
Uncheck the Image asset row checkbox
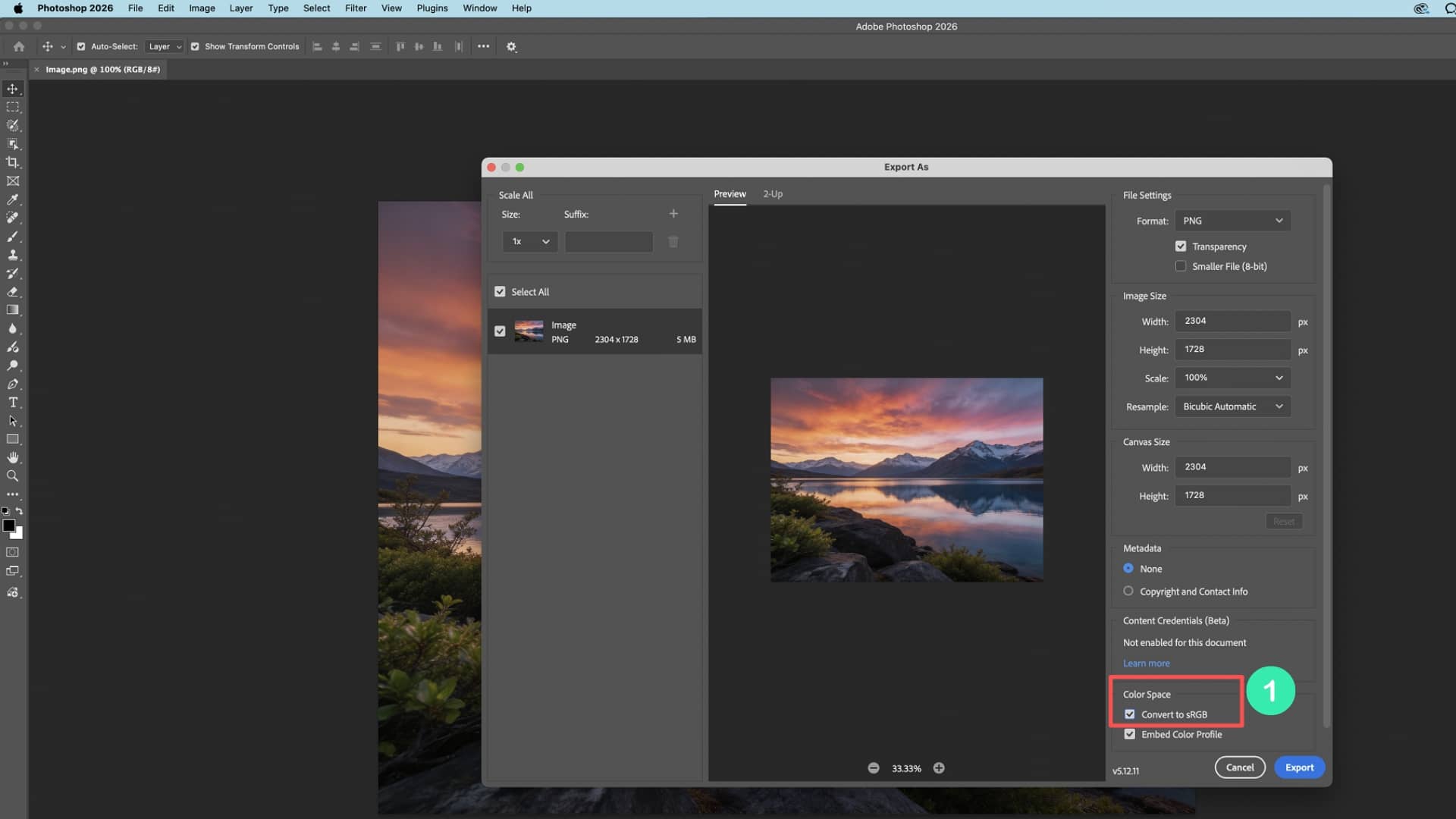coord(500,331)
